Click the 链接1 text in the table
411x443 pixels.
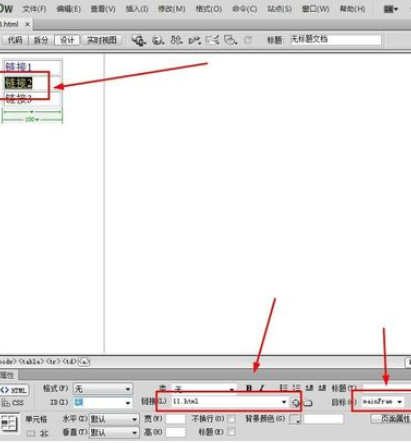point(18,67)
